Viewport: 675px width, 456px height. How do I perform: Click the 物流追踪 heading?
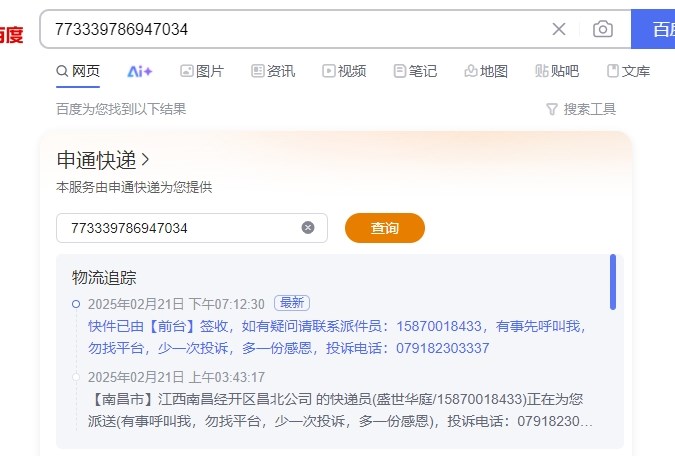click(104, 278)
